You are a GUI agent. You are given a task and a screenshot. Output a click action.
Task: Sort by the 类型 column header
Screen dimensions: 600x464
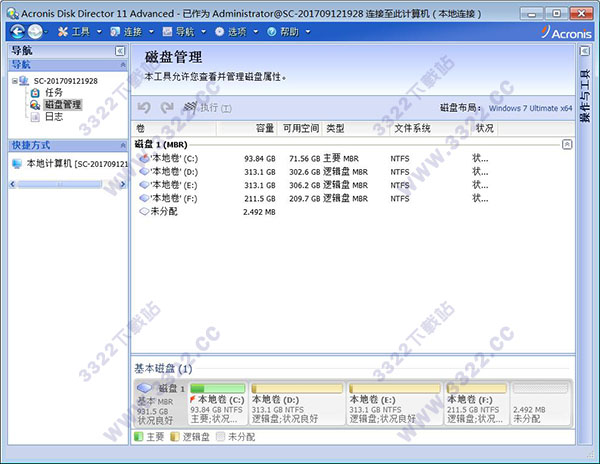pyautogui.click(x=356, y=129)
